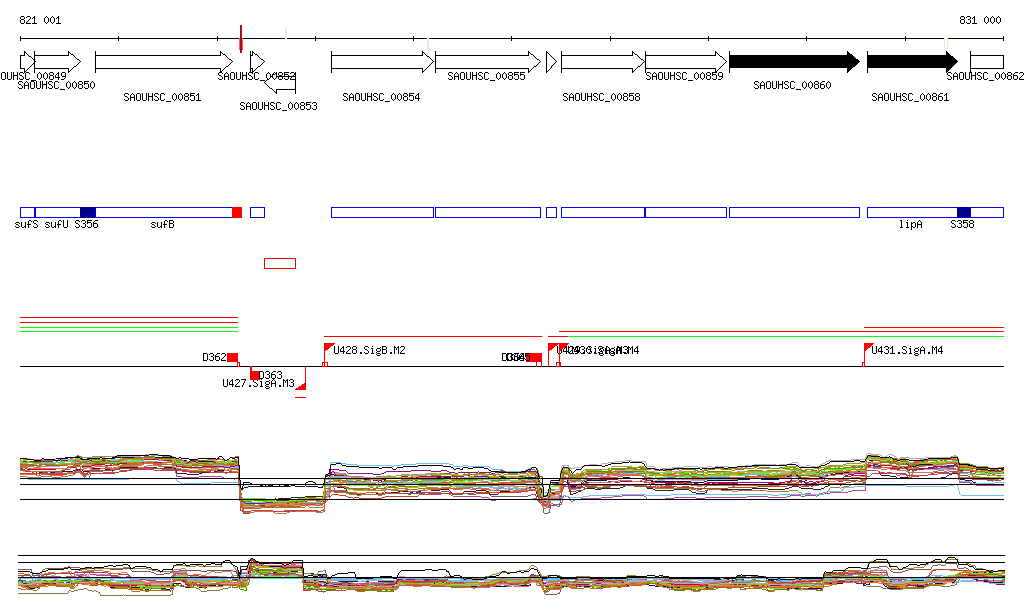
Task: Click the filled dark blue S356 segment
Action: click(x=88, y=212)
